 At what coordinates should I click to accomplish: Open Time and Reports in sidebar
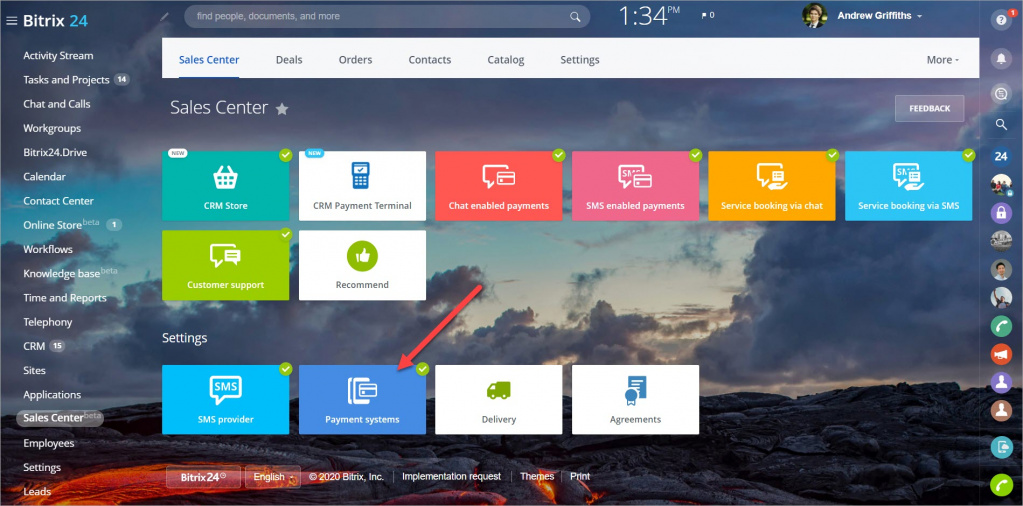click(65, 298)
